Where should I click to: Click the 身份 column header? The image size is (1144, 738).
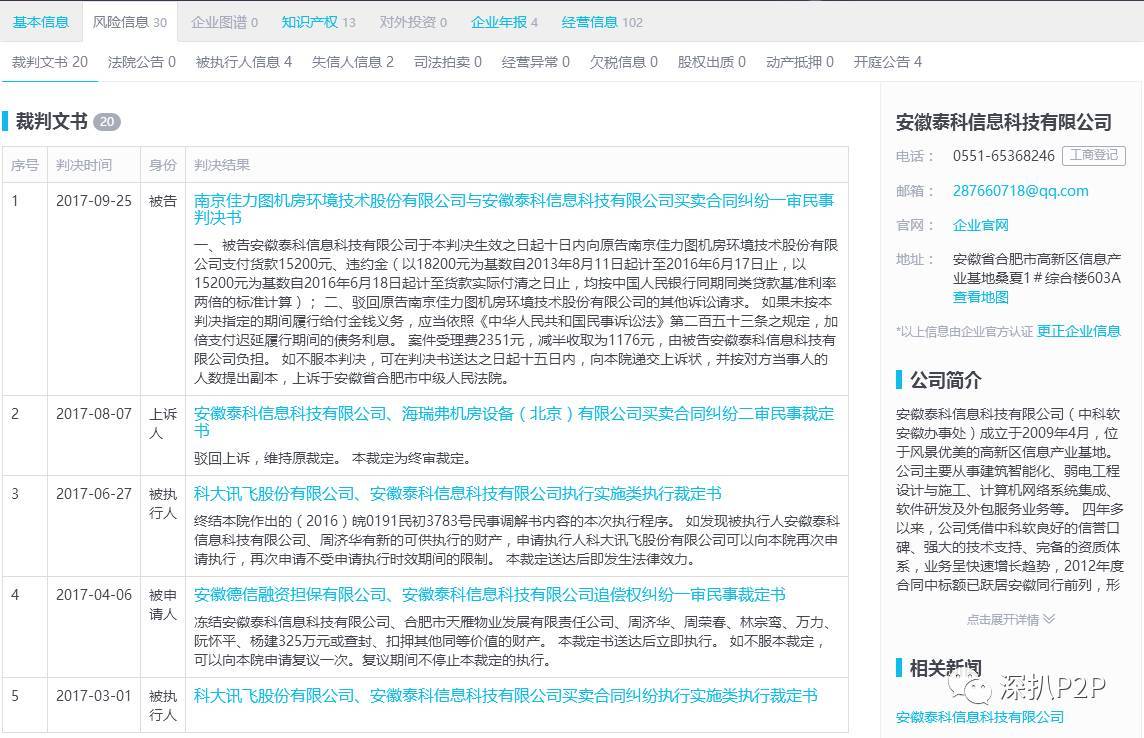point(163,165)
